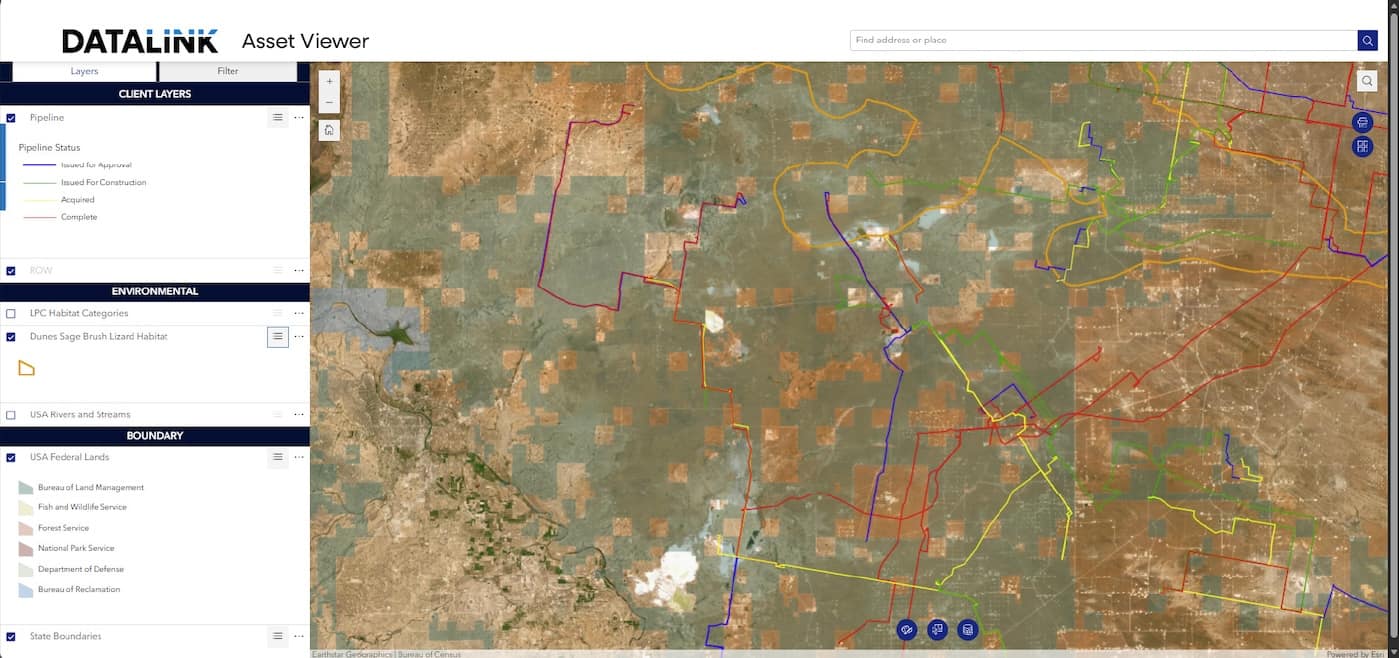Uncheck the Pipeline layer checkbox
The width and height of the screenshot is (1399, 658).
click(11, 118)
